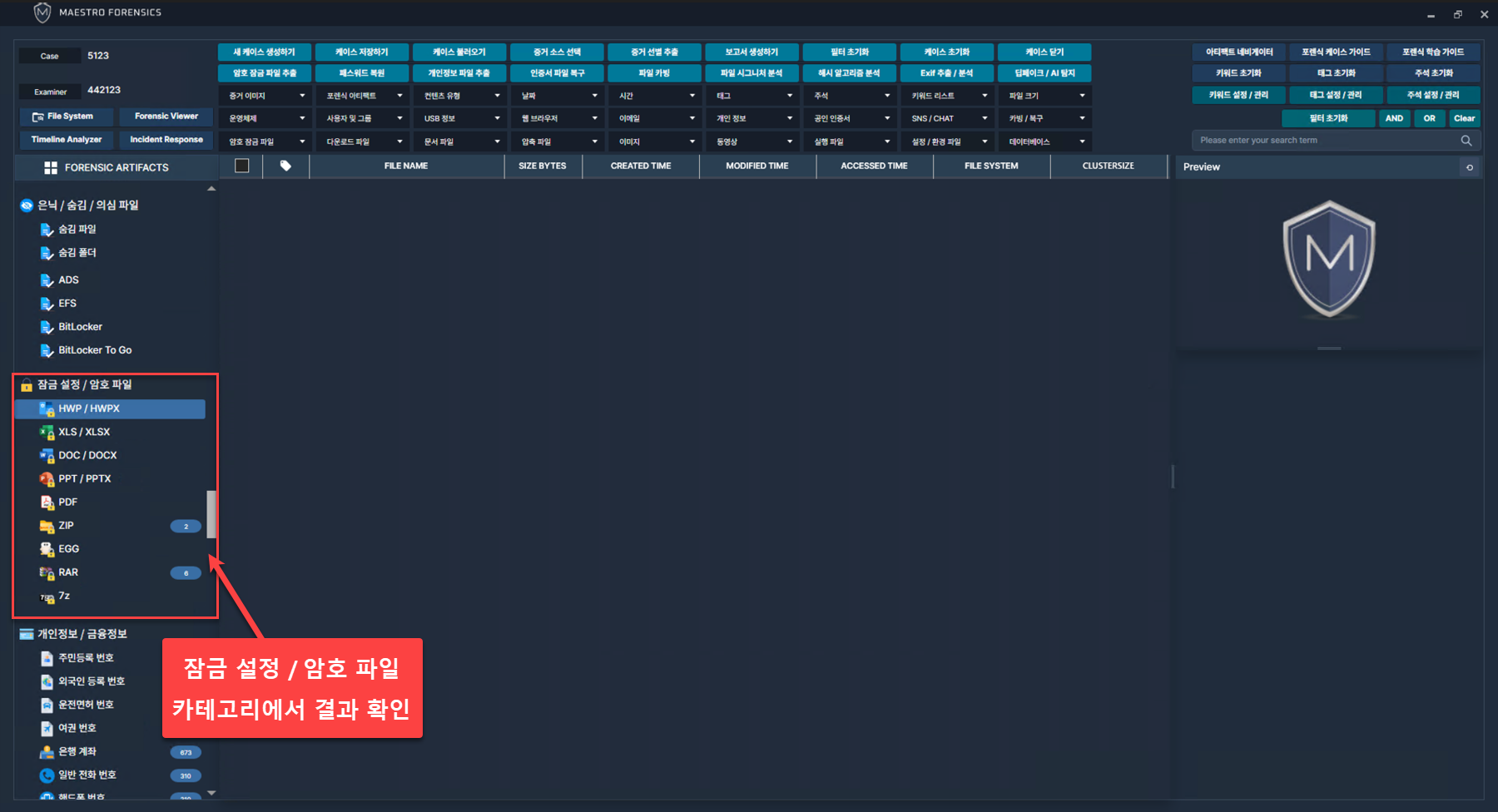Open the 암호 잠금 파일 dropdown
The image size is (1498, 812).
(265, 141)
